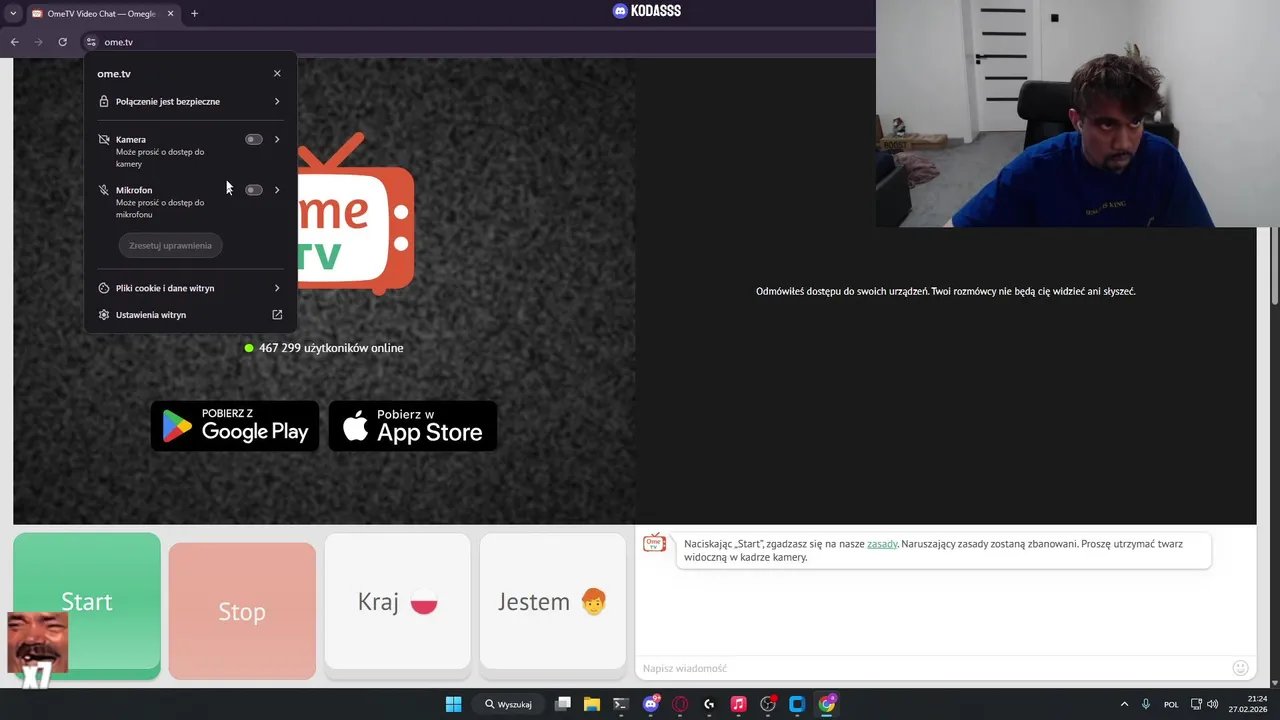Open the blue square app on taskbar
This screenshot has height=720, width=1280.
[x=797, y=704]
